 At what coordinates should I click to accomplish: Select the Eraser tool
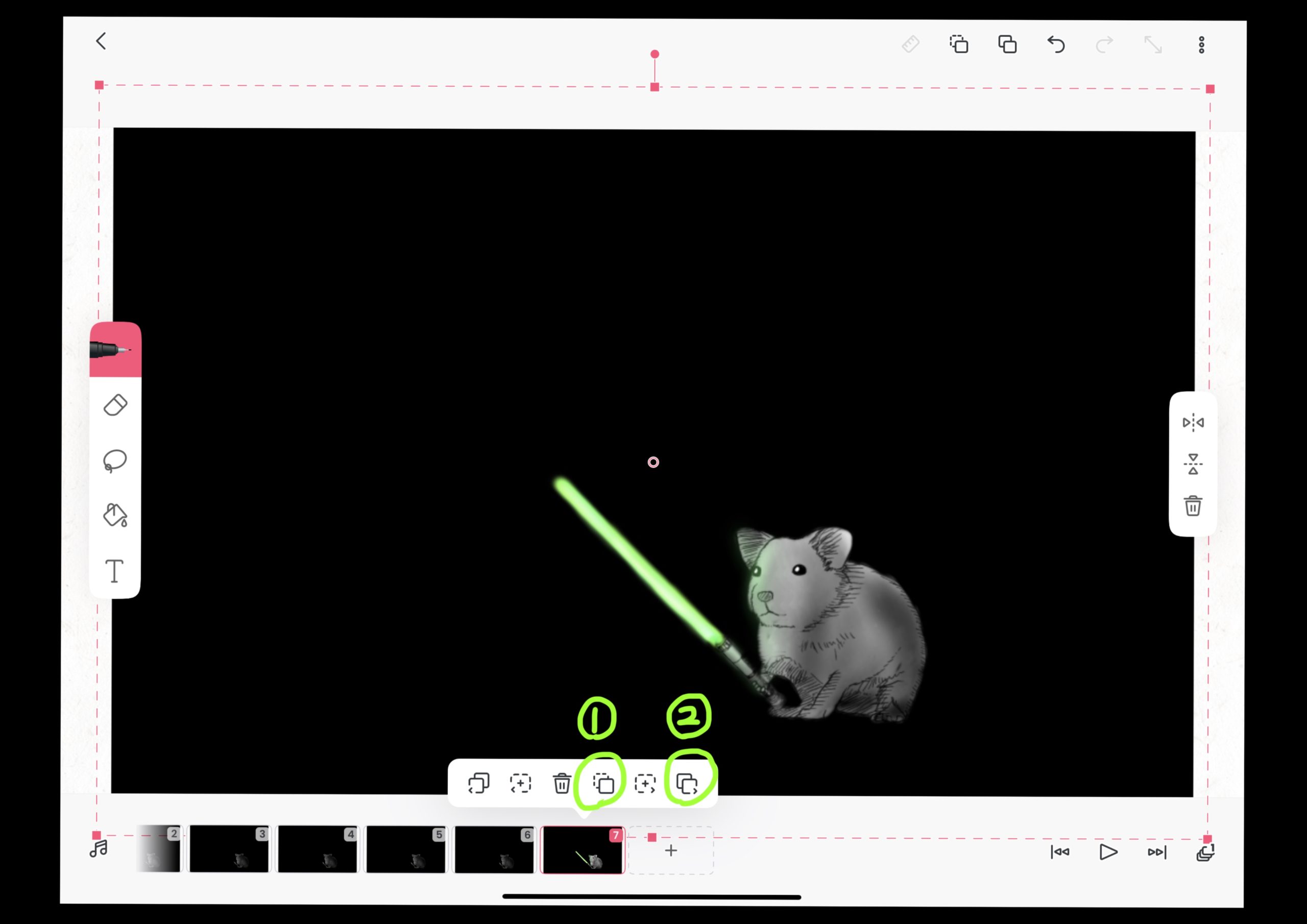115,405
